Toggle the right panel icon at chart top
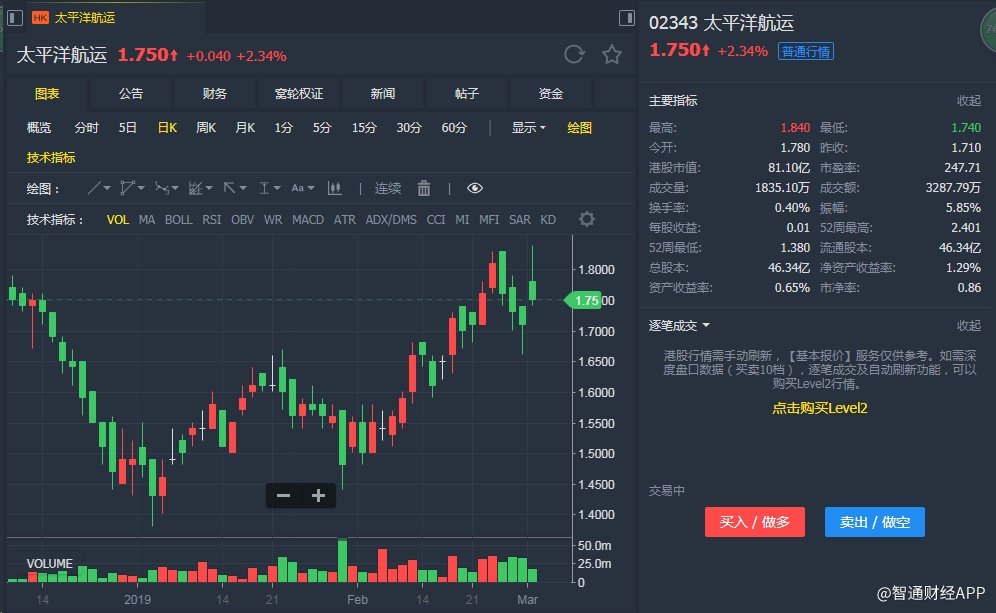This screenshot has height=613, width=996. click(627, 18)
